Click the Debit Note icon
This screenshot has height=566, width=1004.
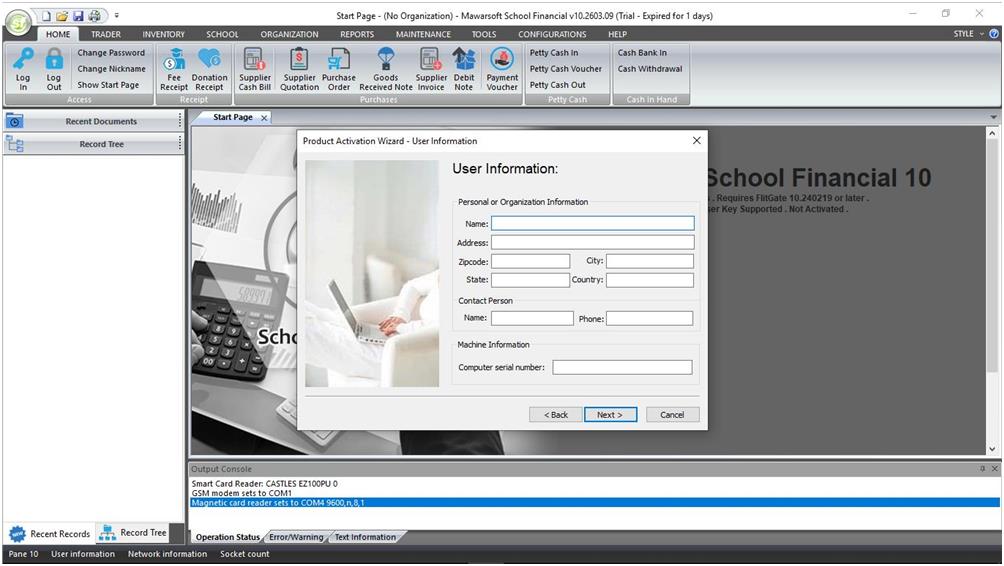pyautogui.click(x=464, y=68)
